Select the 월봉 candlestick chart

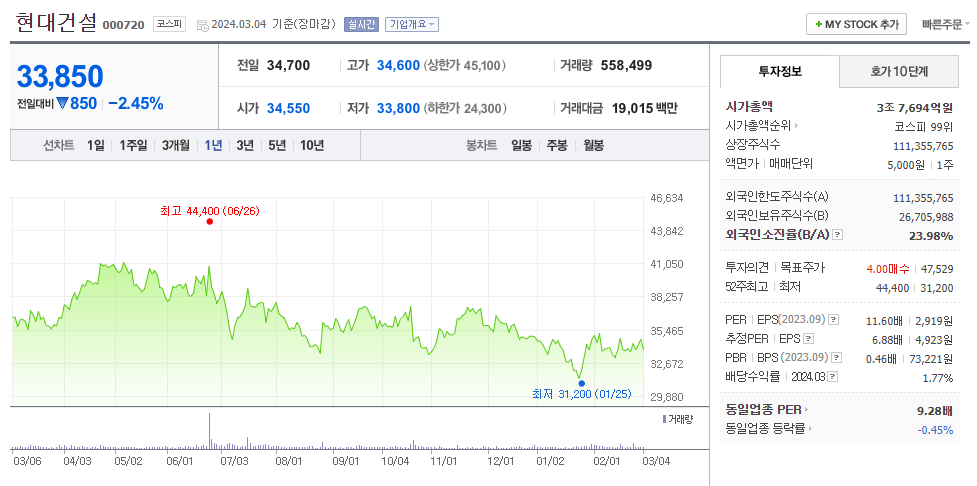(x=594, y=145)
